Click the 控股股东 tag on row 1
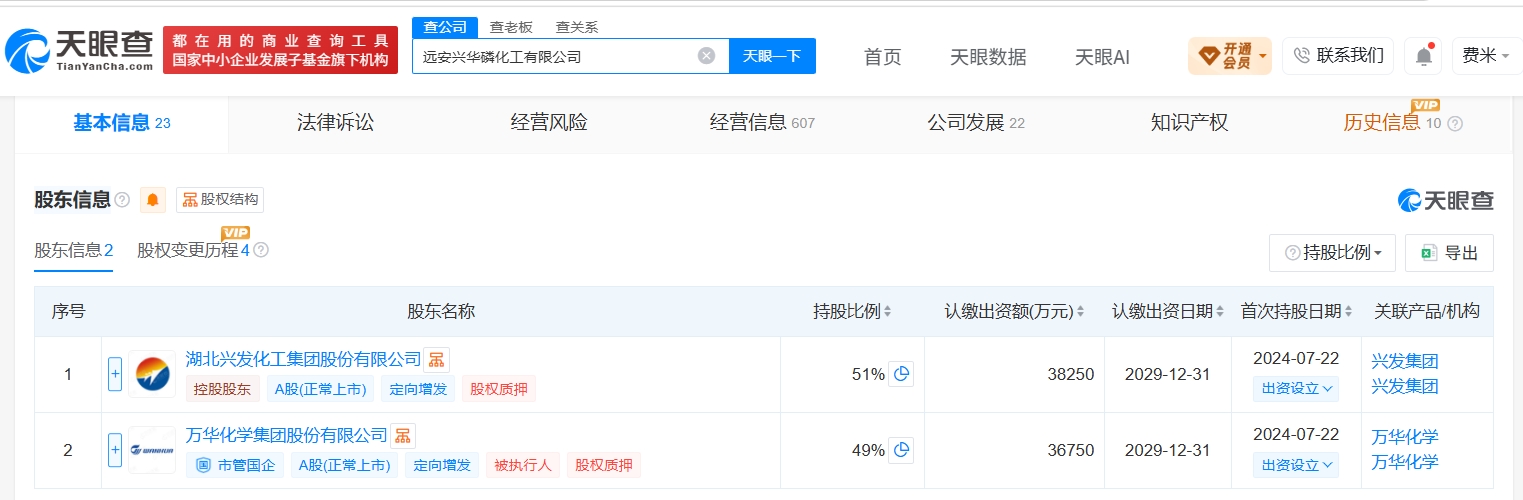Screen dimensions: 1523x500 (x=223, y=389)
